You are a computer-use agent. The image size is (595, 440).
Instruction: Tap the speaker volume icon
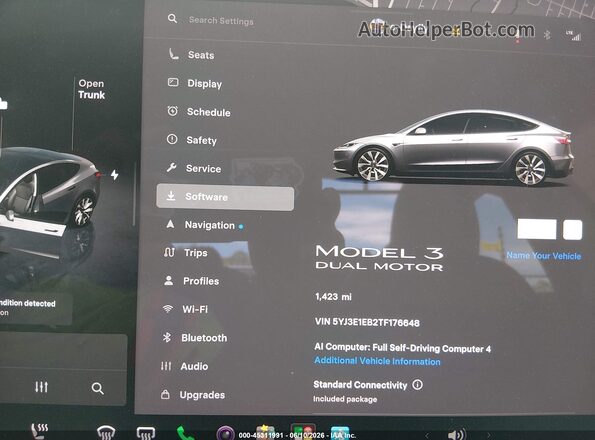click(457, 434)
